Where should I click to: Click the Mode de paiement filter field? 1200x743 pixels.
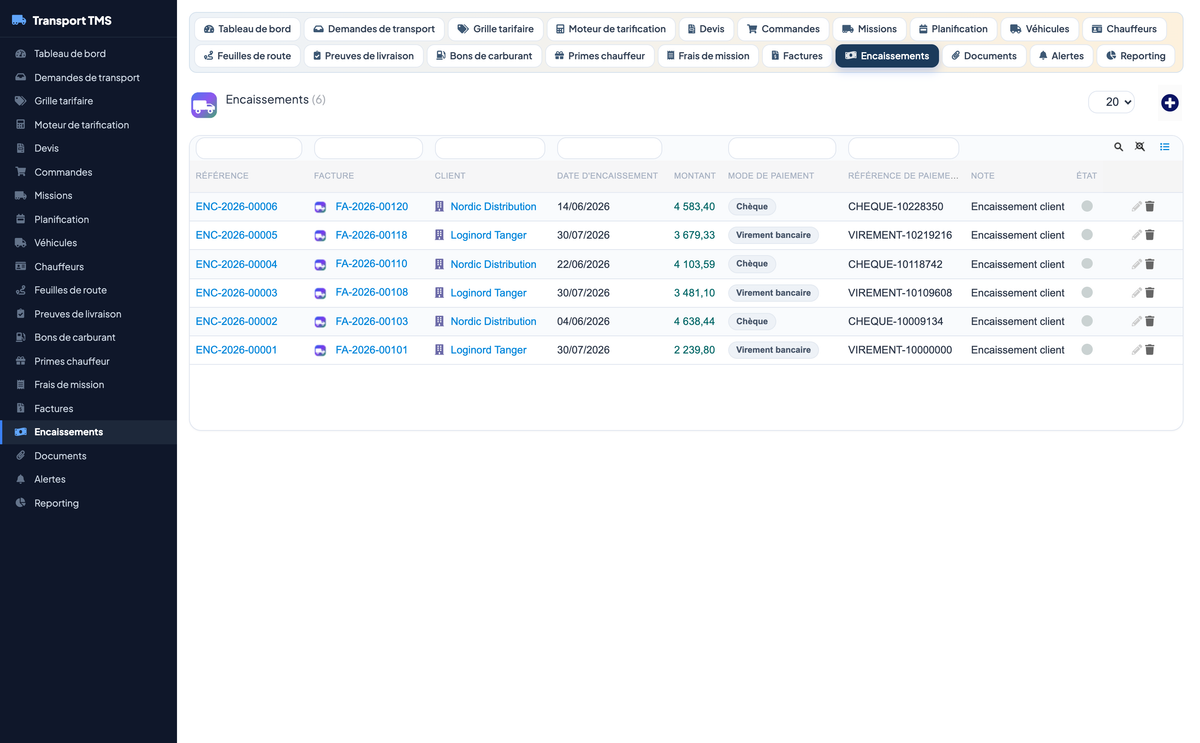(x=782, y=148)
